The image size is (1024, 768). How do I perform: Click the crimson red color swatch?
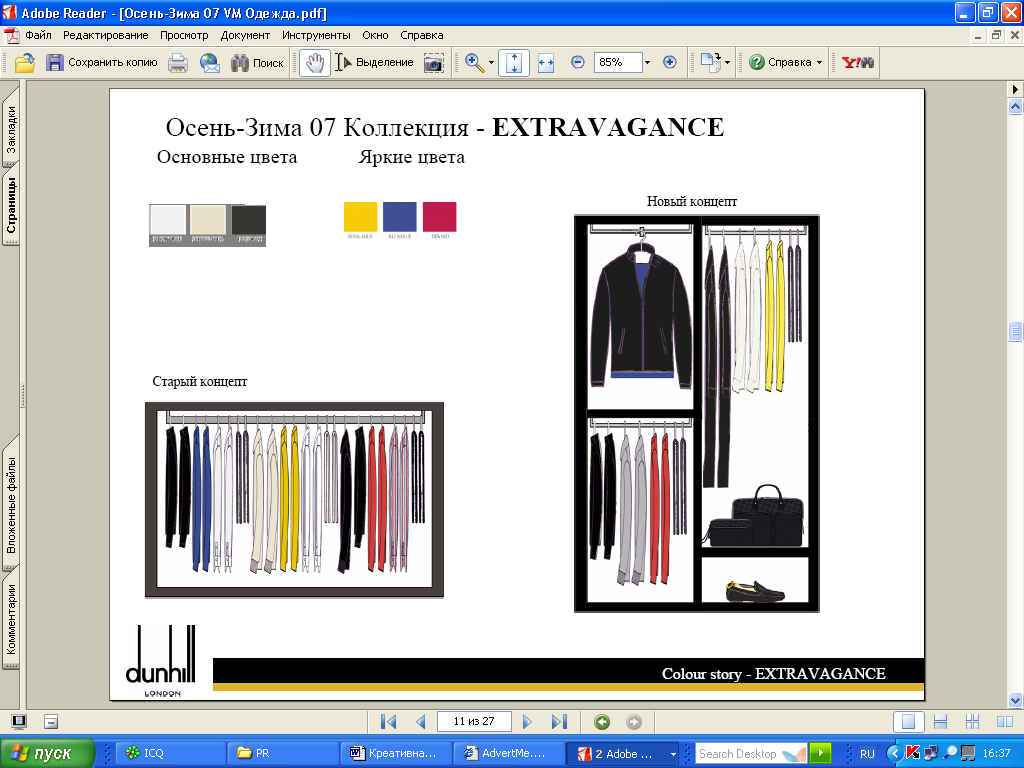440,217
